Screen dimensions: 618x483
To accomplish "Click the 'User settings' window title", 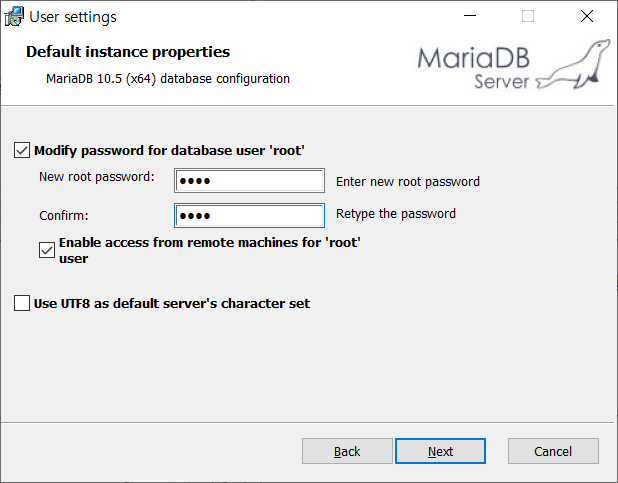I will 73,17.
